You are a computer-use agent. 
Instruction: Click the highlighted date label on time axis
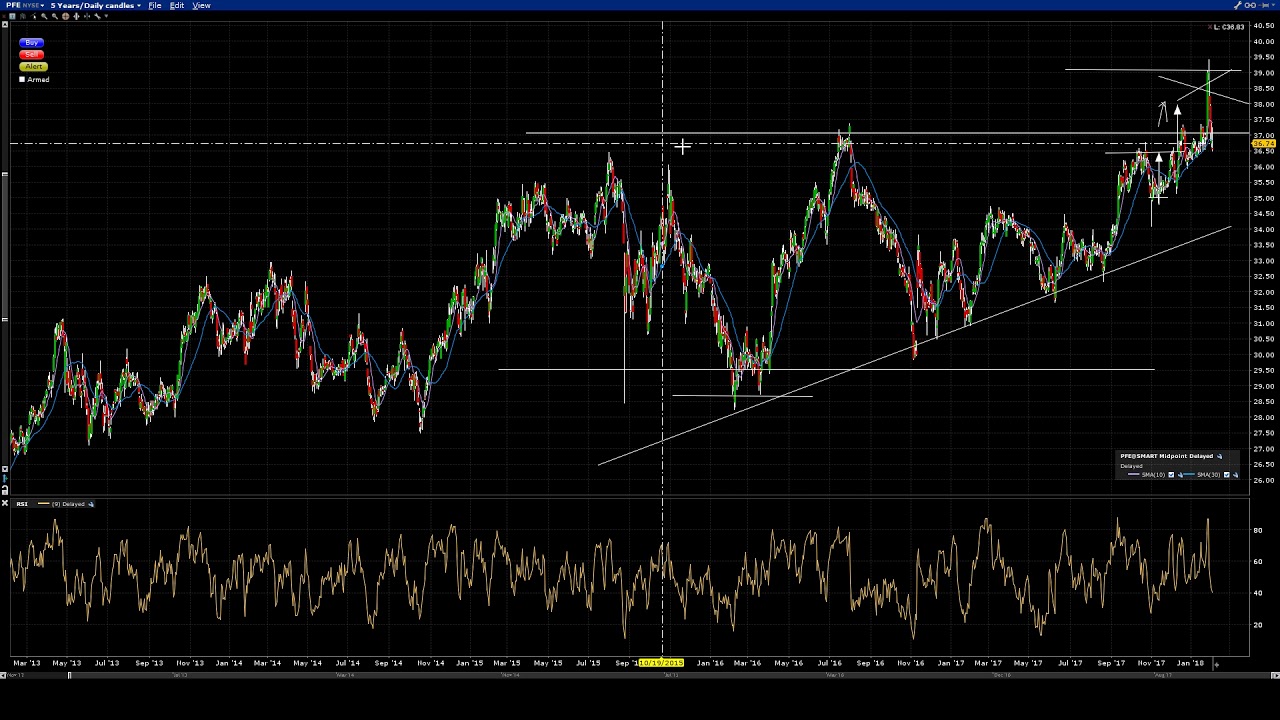coord(661,663)
